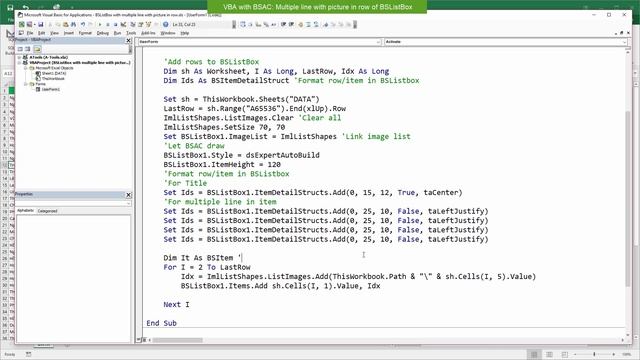
Task: Toggle Bookmark with the flag icon
Action: click(x=326, y=24)
